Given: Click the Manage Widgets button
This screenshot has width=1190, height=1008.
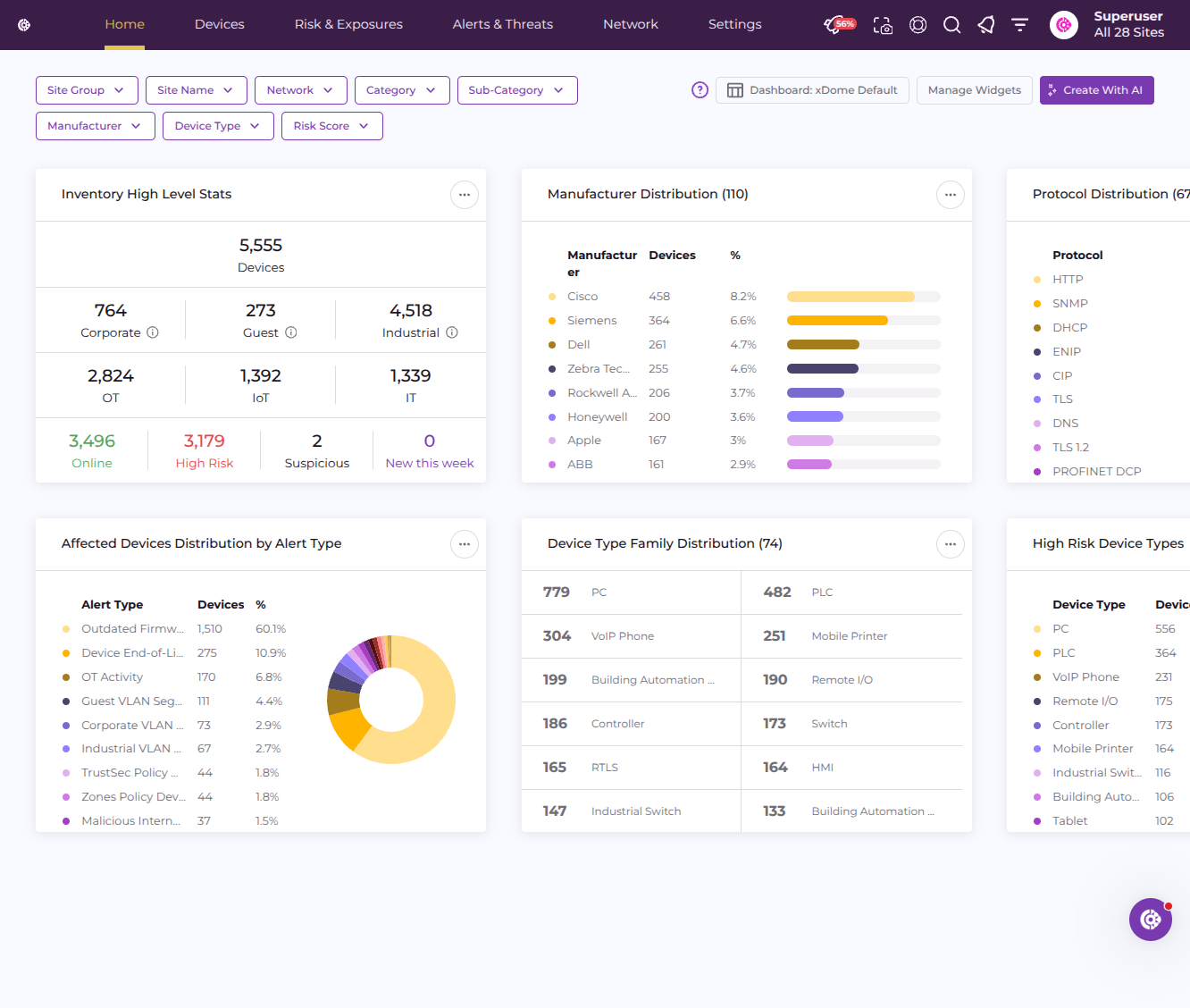Looking at the screenshot, I should [975, 90].
